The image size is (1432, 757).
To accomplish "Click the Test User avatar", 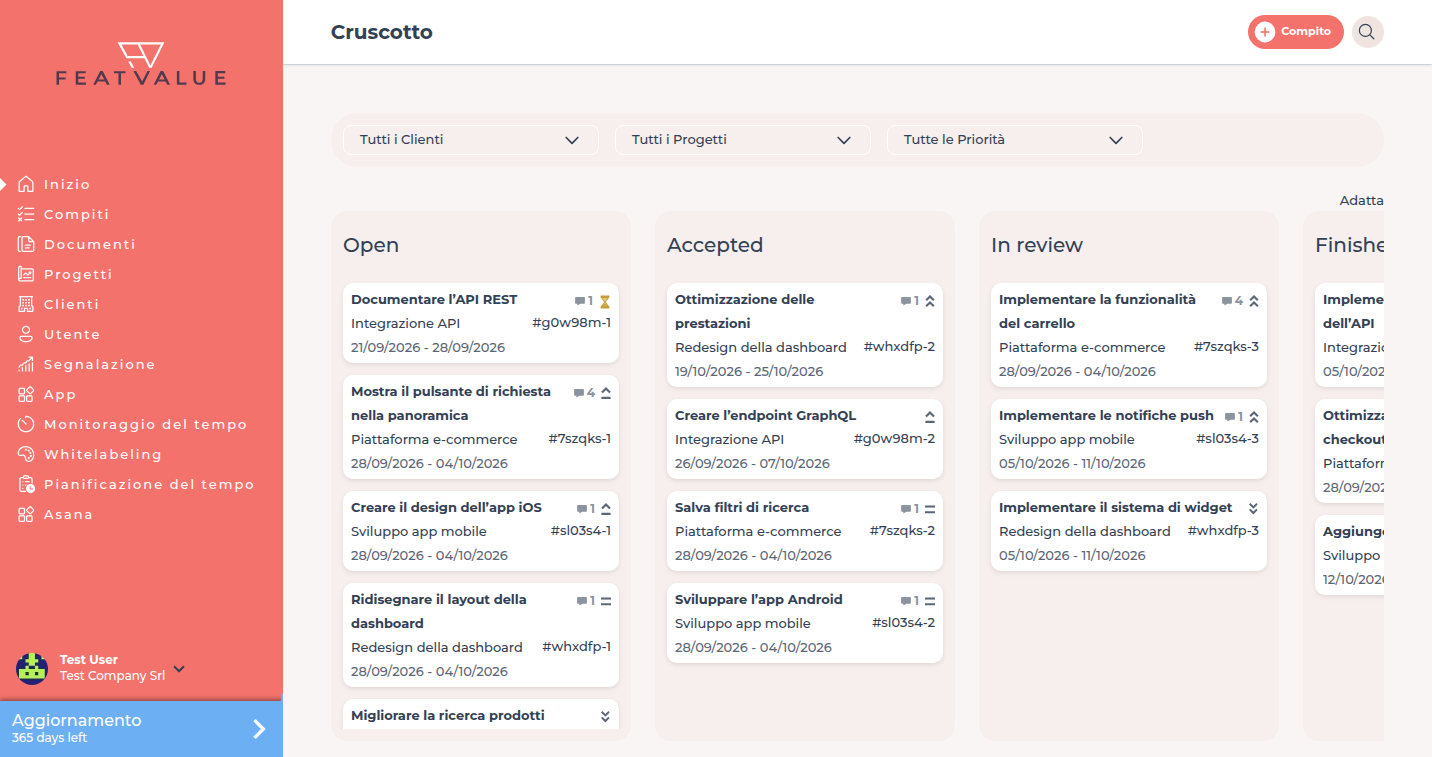I will coord(32,668).
